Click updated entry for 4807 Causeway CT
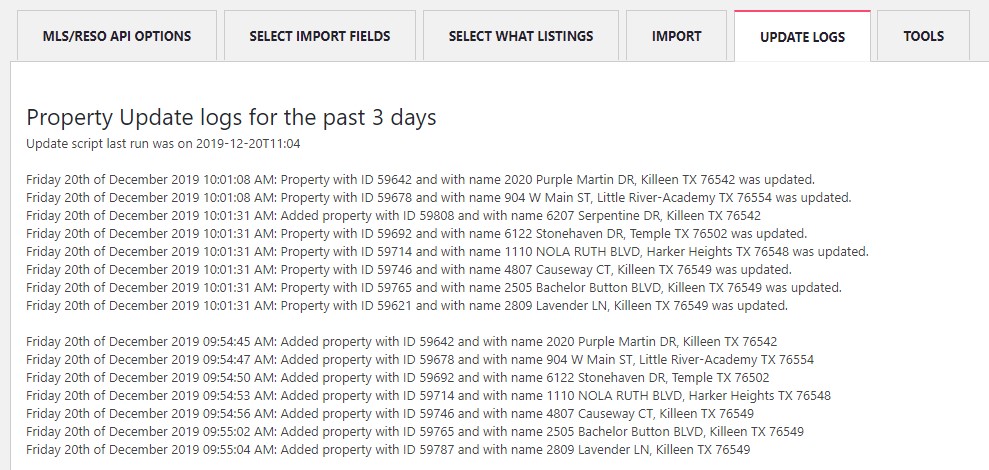The height and width of the screenshot is (470, 989). [409, 269]
